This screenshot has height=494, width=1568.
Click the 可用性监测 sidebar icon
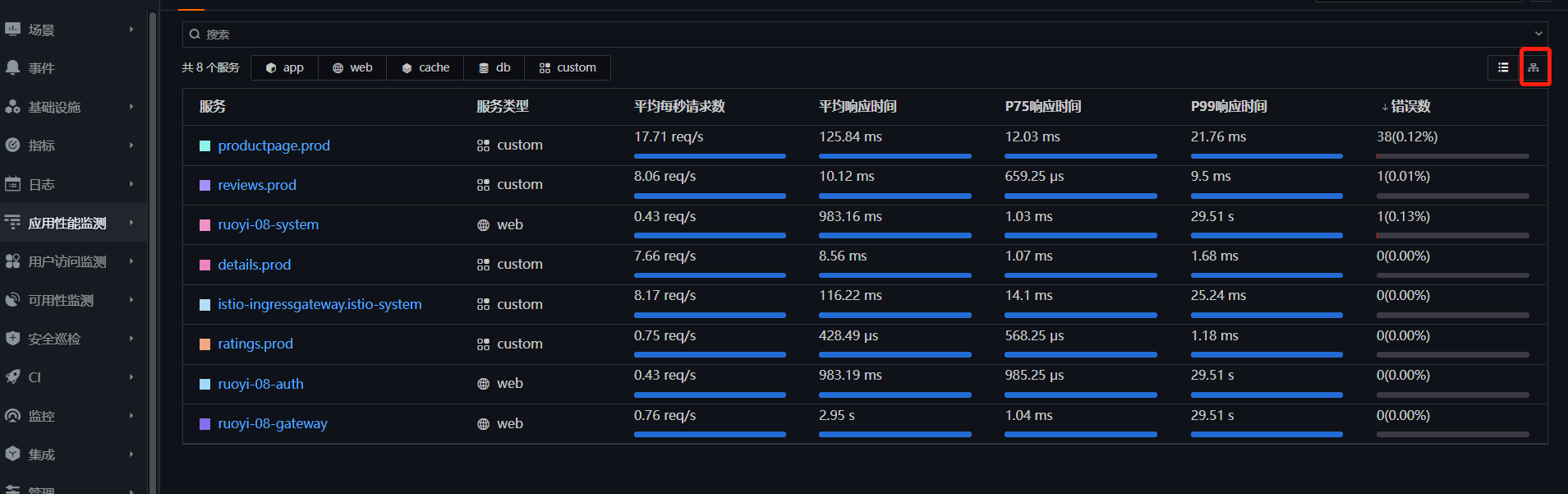tap(12, 300)
